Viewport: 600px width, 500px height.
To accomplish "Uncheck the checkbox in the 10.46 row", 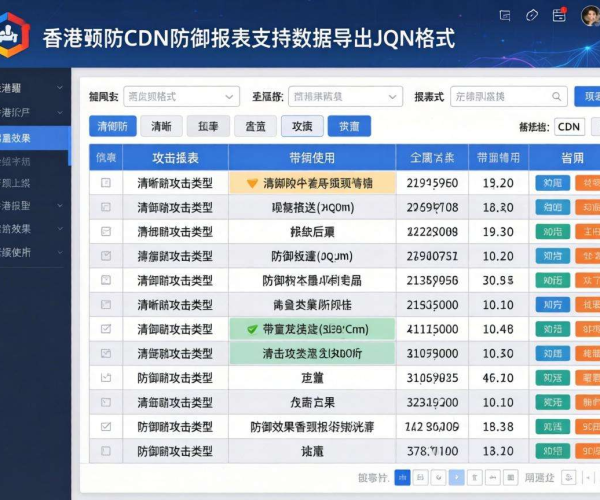I will [106, 329].
